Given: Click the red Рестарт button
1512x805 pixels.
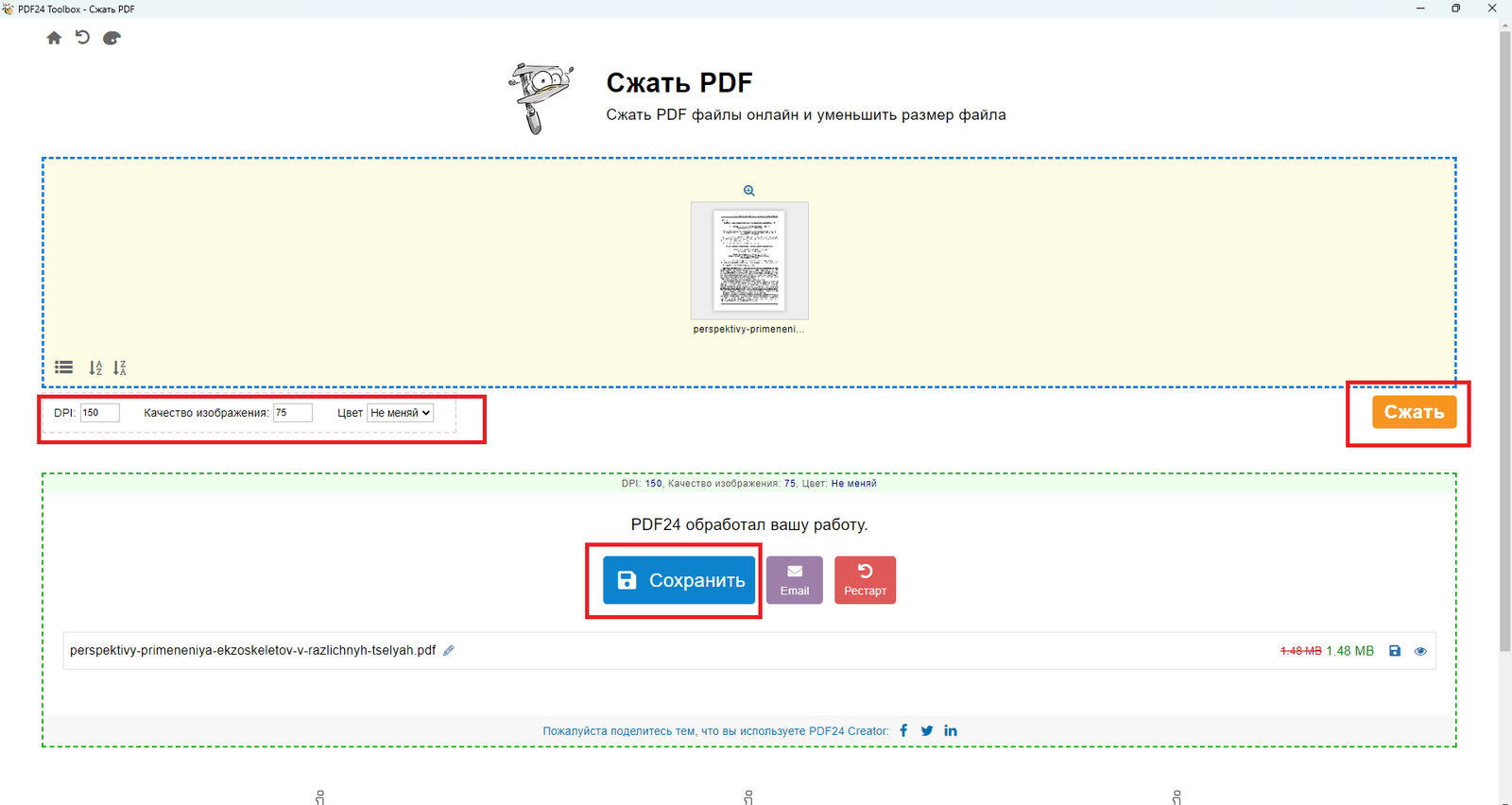Looking at the screenshot, I should coord(865,580).
